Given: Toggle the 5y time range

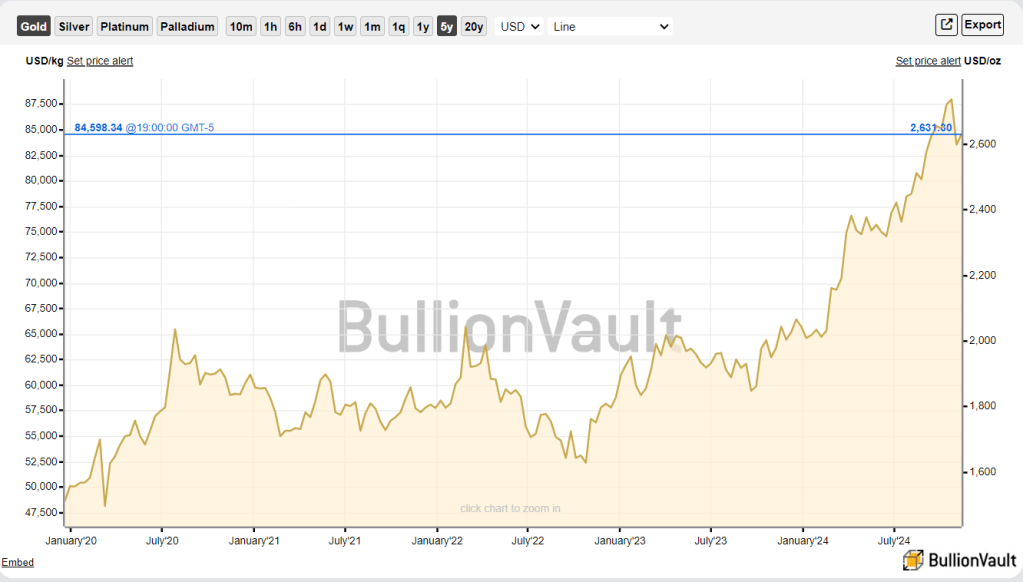Looking at the screenshot, I should [x=446, y=27].
